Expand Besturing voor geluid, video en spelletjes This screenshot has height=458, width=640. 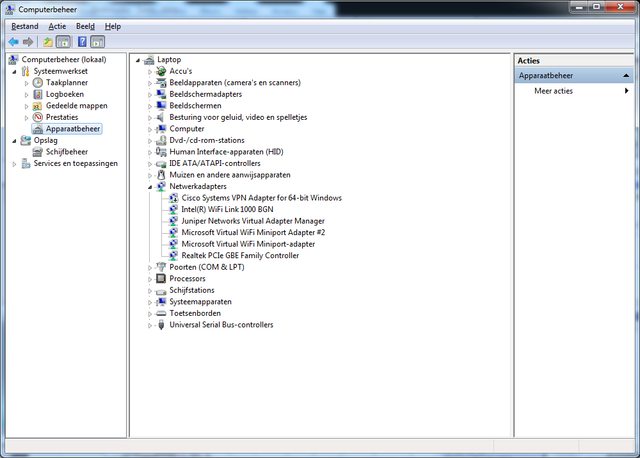150,118
